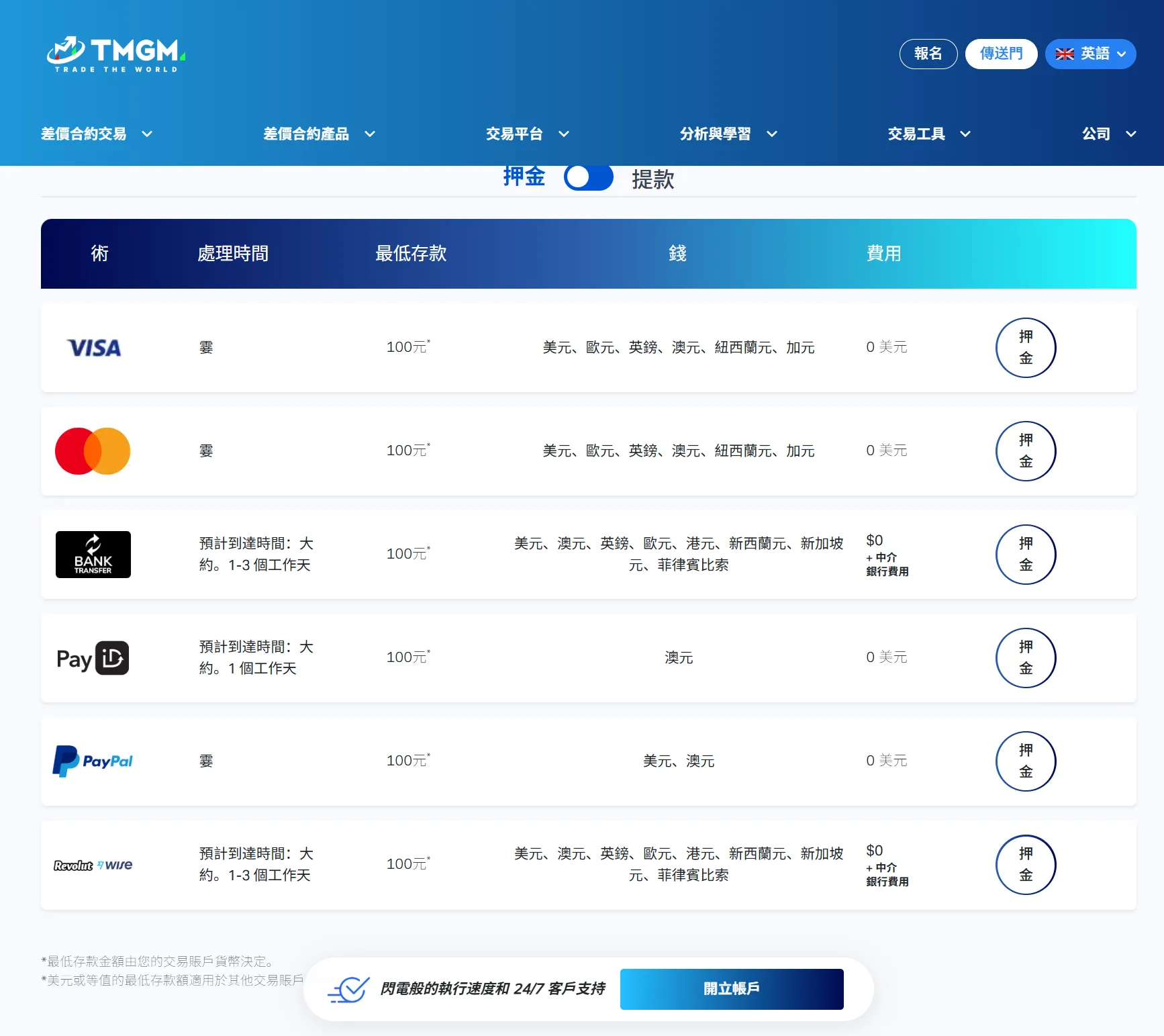
Task: Open the 交易平台 nav item
Action: click(514, 134)
